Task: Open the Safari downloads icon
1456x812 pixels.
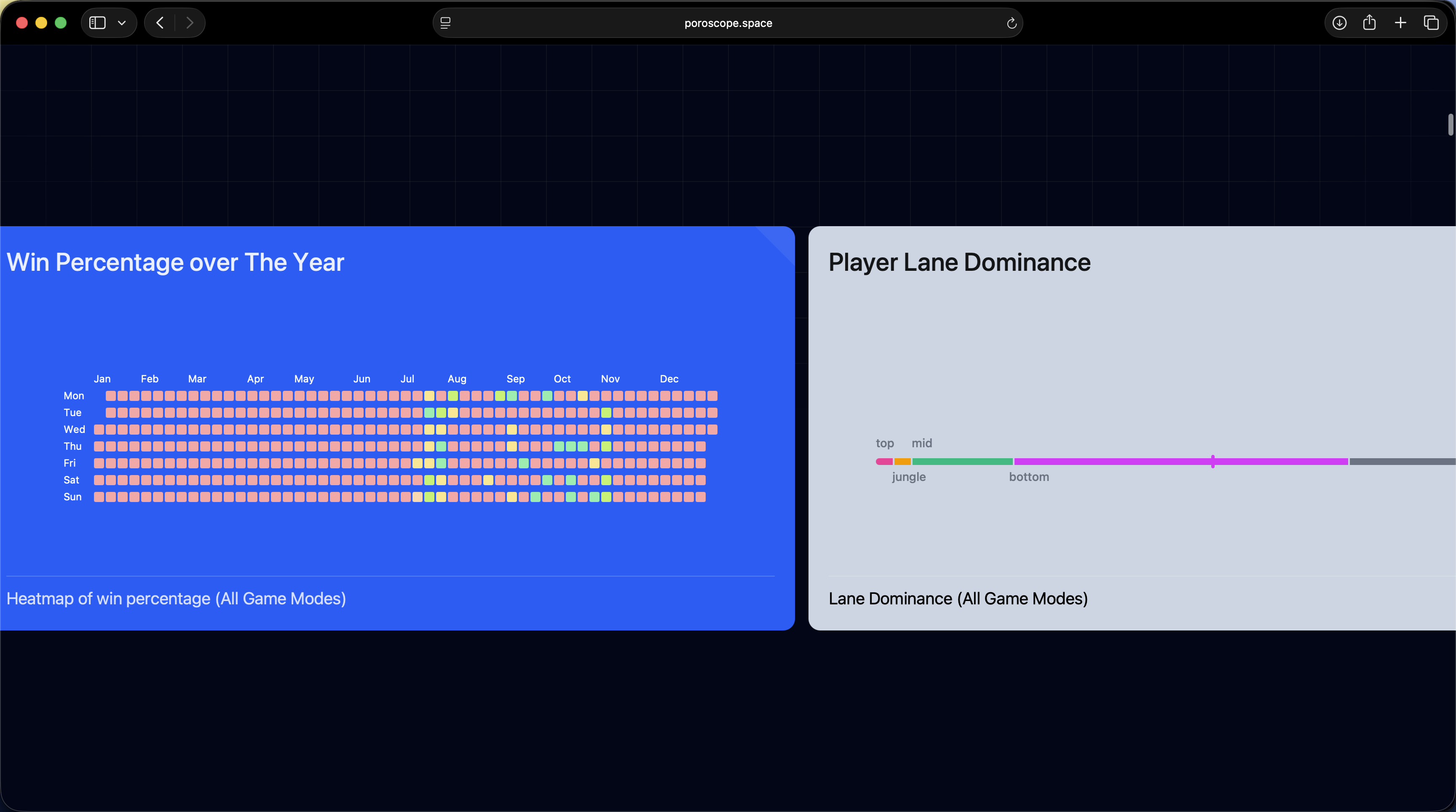Action: 1339,23
